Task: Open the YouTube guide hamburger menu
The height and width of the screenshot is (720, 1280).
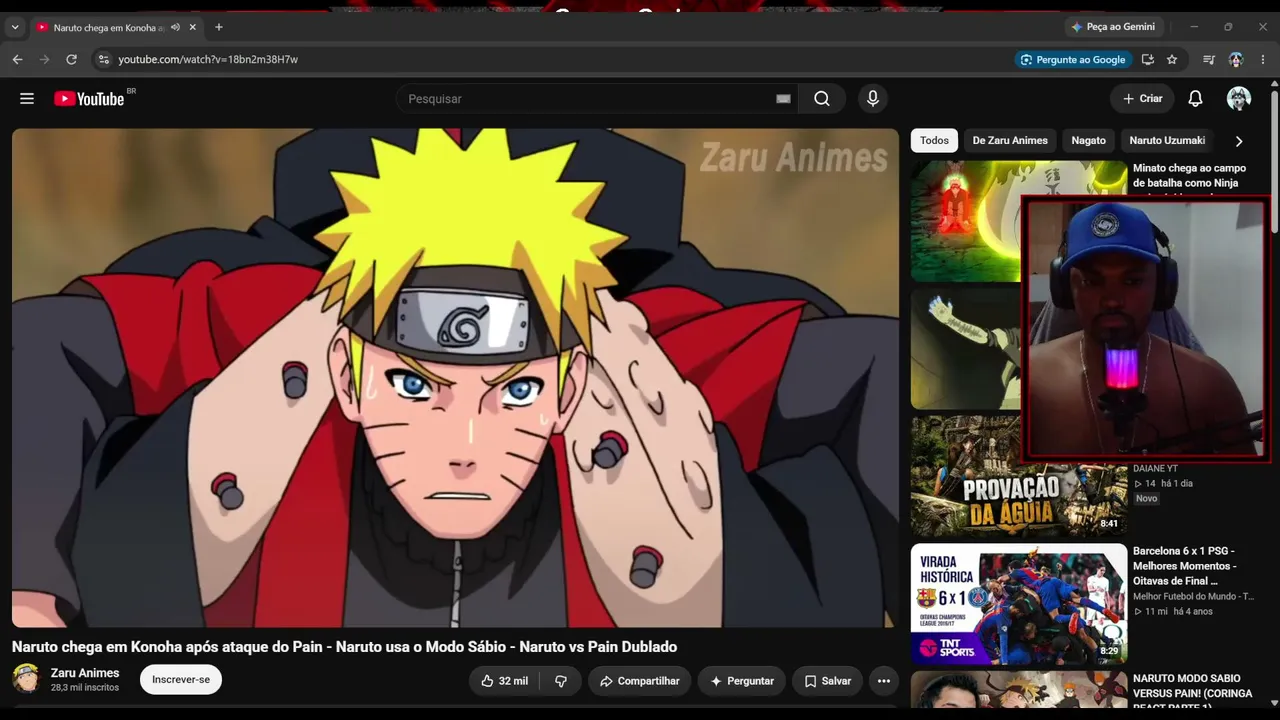Action: point(27,99)
